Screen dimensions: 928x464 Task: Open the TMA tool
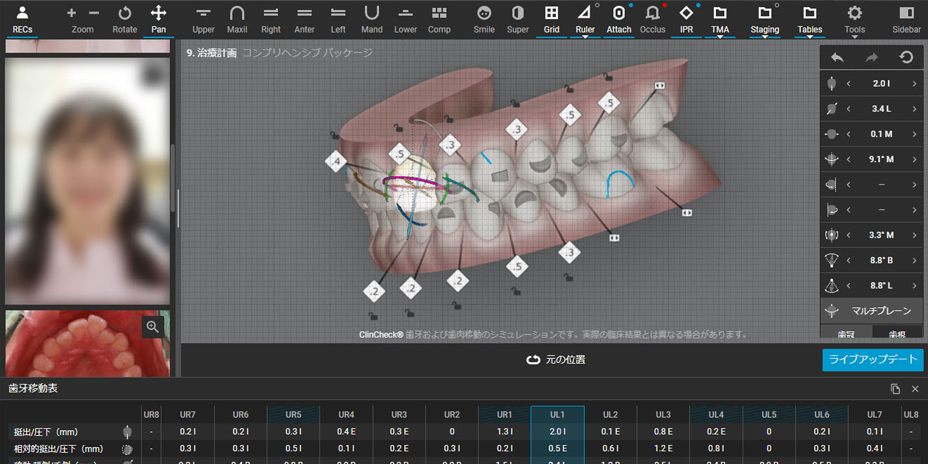click(720, 19)
